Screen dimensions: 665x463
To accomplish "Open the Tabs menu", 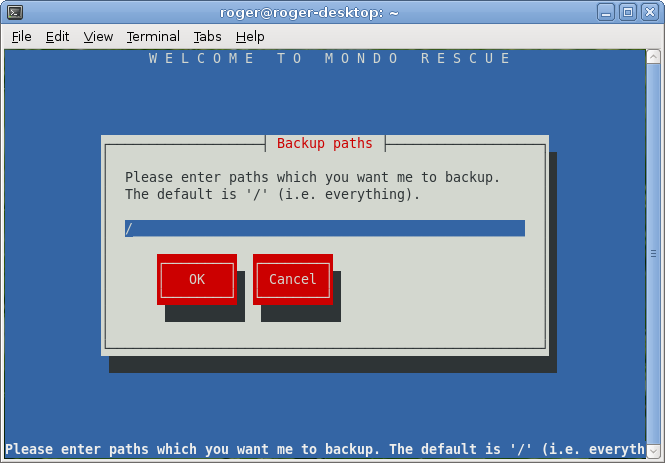I will point(207,37).
